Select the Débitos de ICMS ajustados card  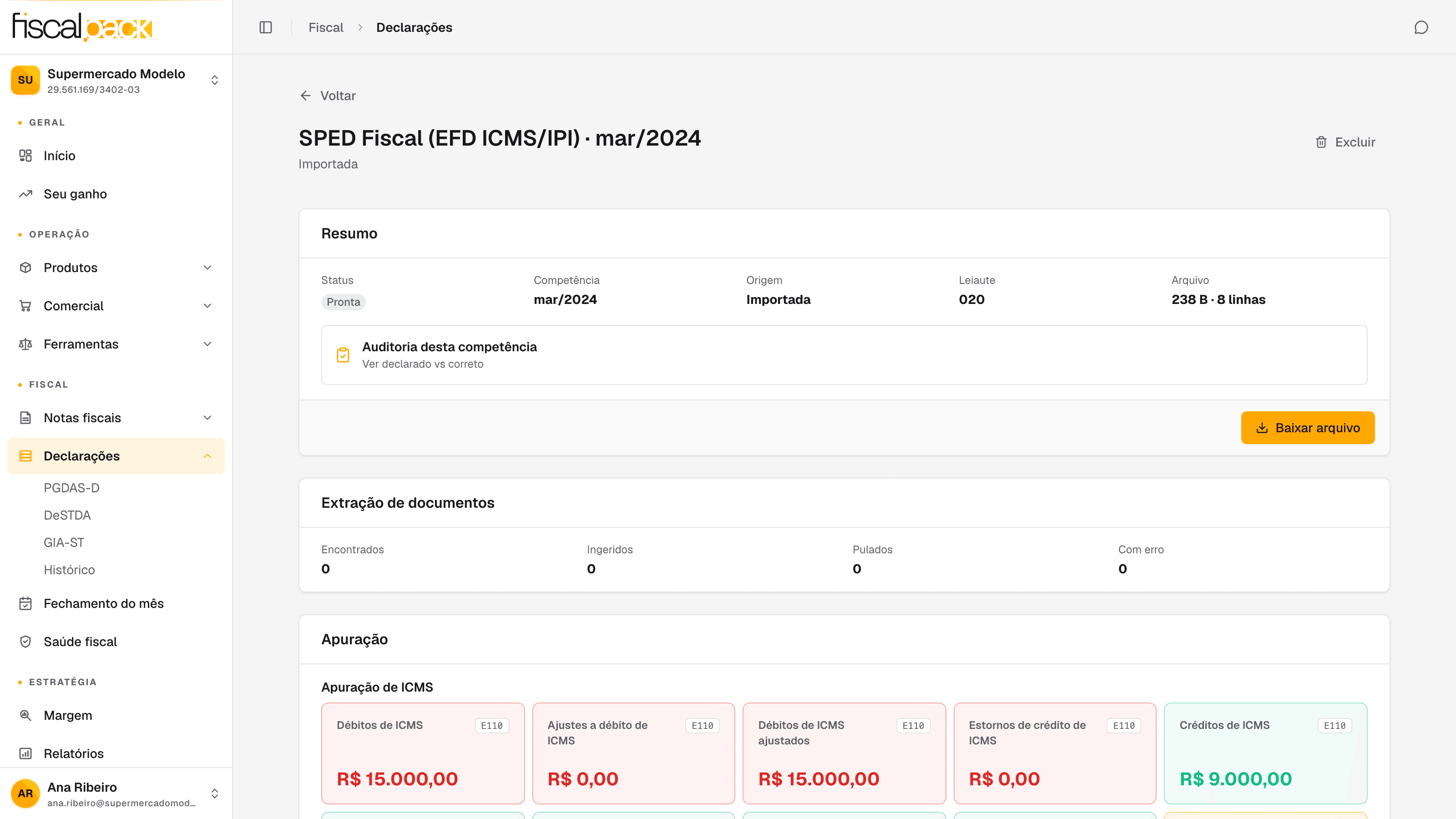844,753
